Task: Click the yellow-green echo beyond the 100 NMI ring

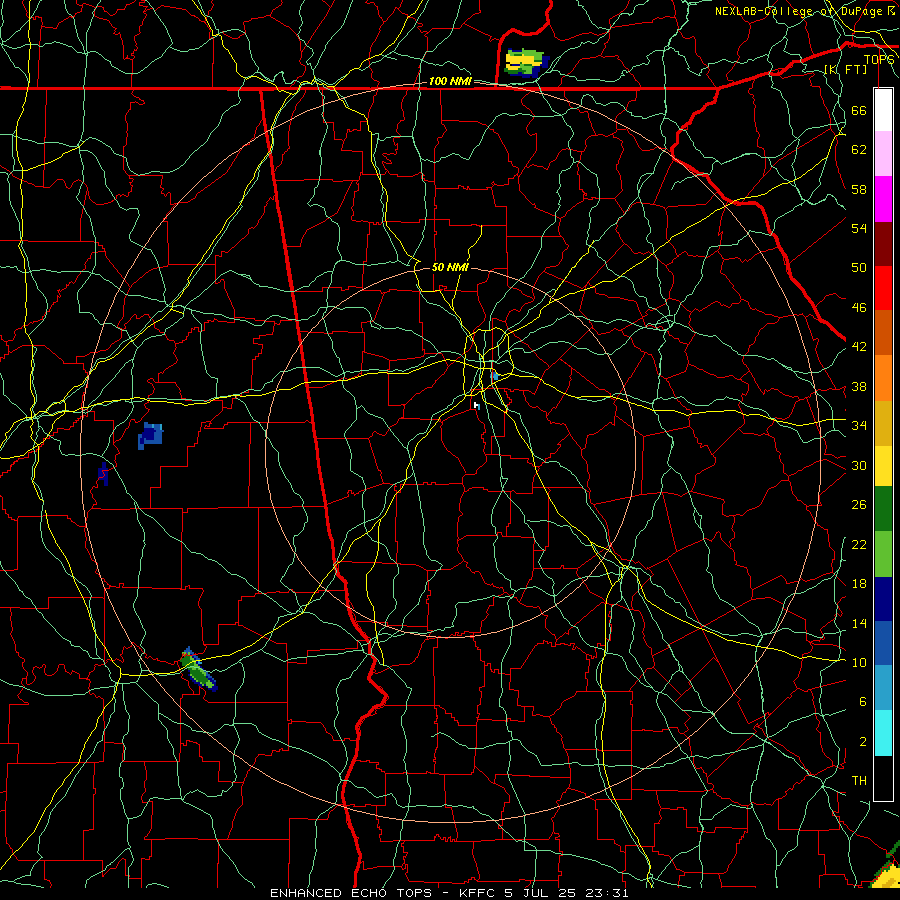Action: click(525, 63)
